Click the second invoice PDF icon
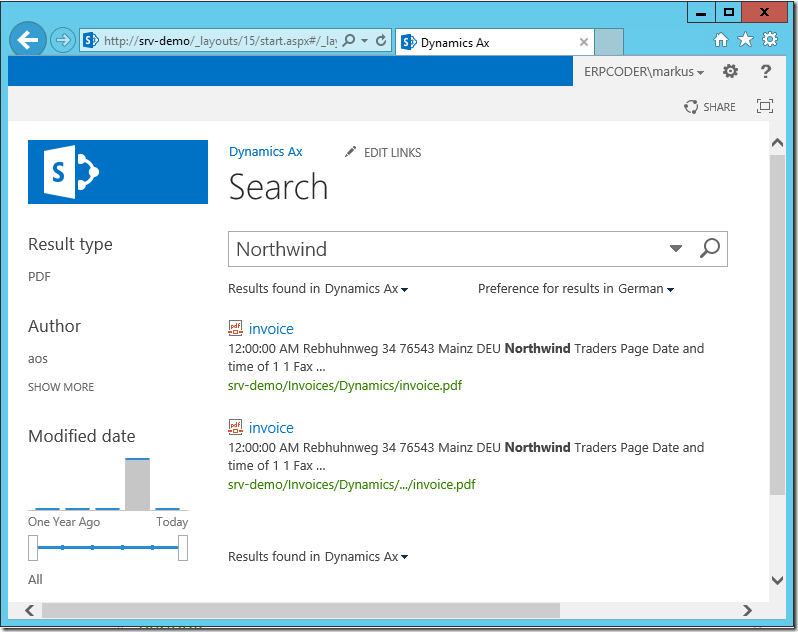Viewport: 798px width, 632px height. click(235, 427)
